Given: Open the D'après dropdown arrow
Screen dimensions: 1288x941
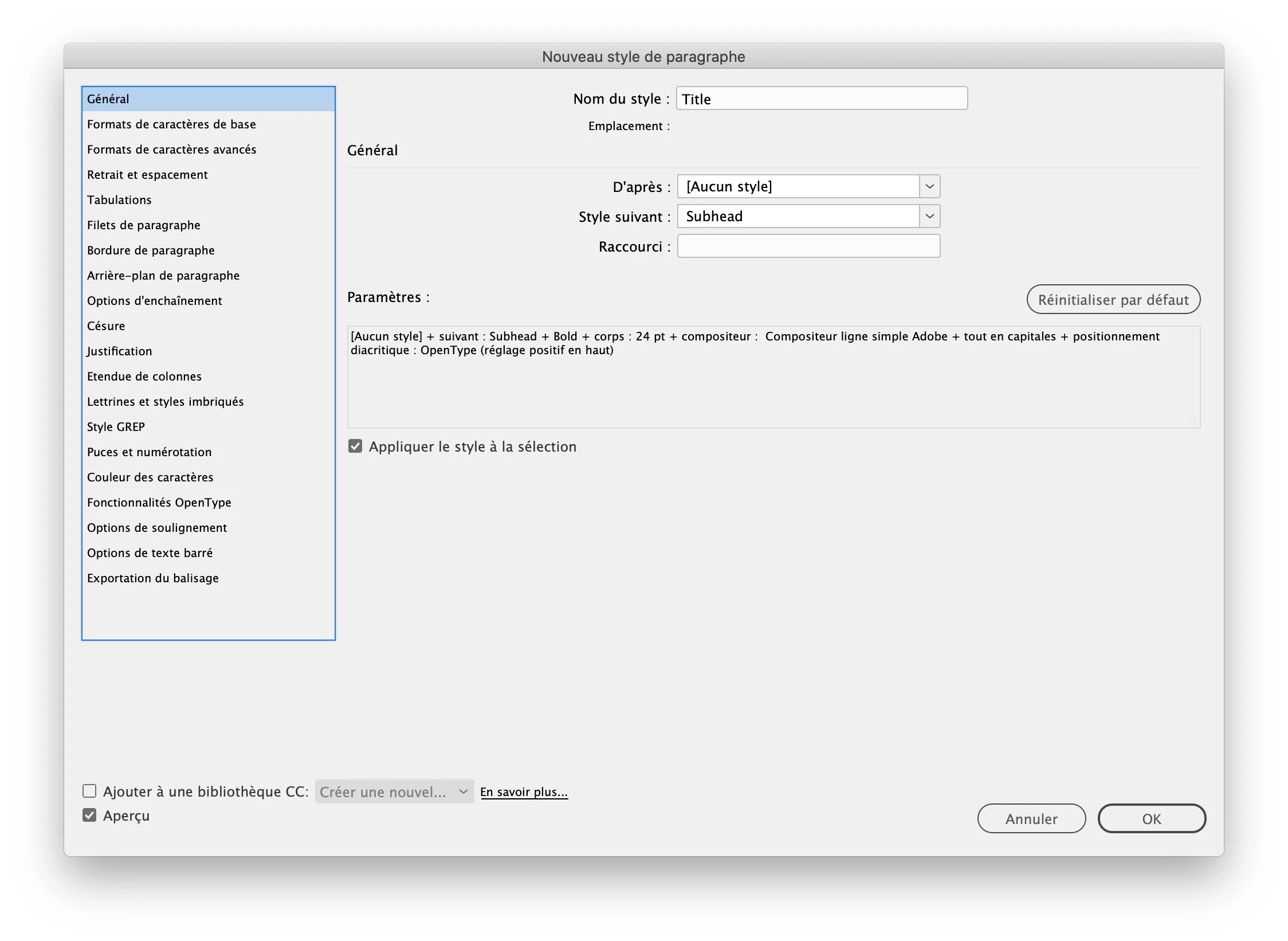Looking at the screenshot, I should point(929,186).
